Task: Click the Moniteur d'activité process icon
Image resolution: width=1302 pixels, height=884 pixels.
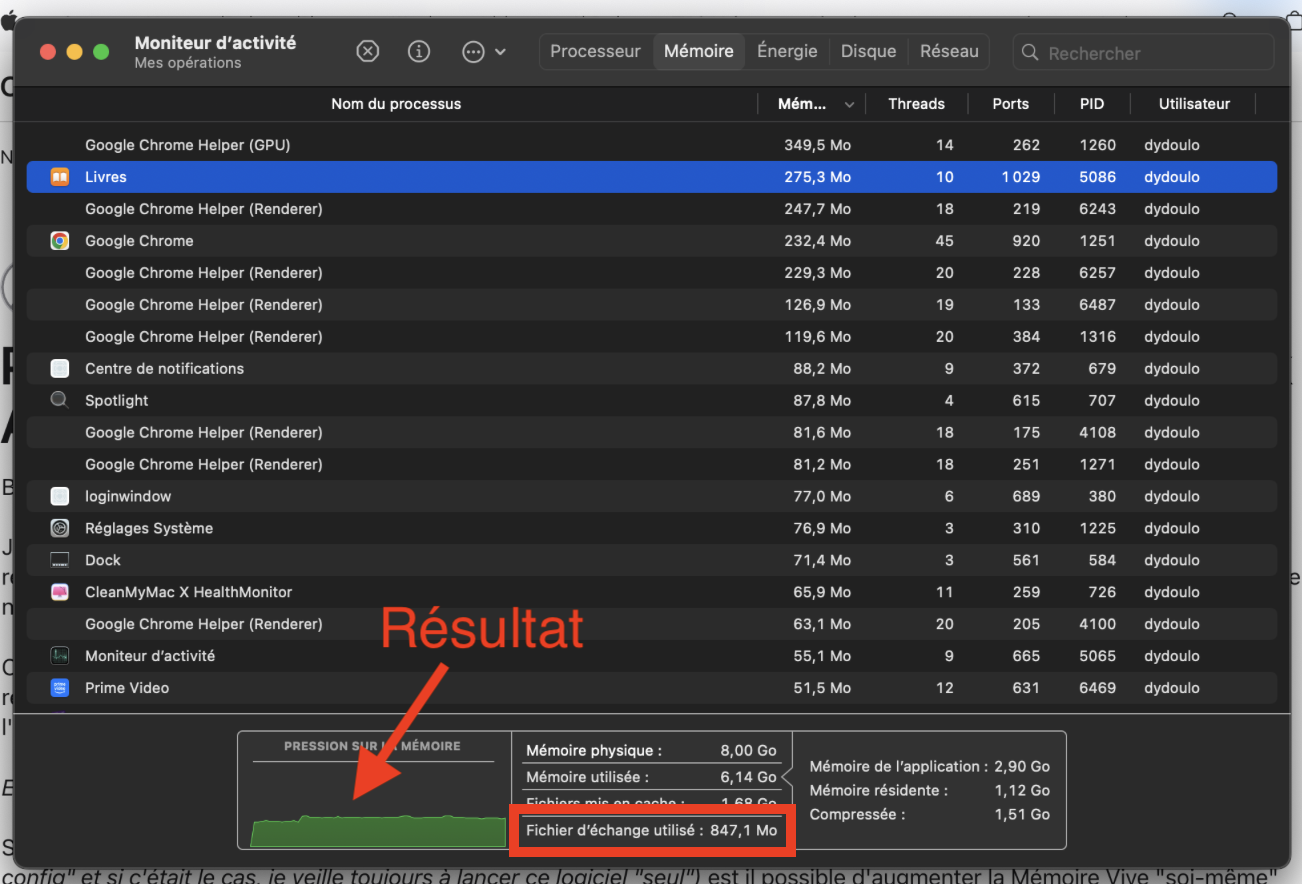Action: pyautogui.click(x=60, y=656)
